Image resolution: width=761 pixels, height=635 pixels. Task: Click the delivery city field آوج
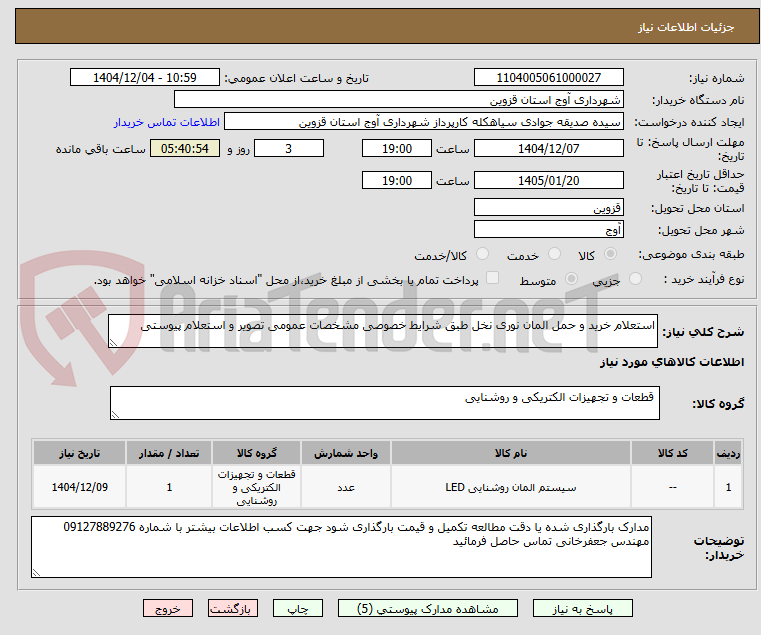point(548,230)
